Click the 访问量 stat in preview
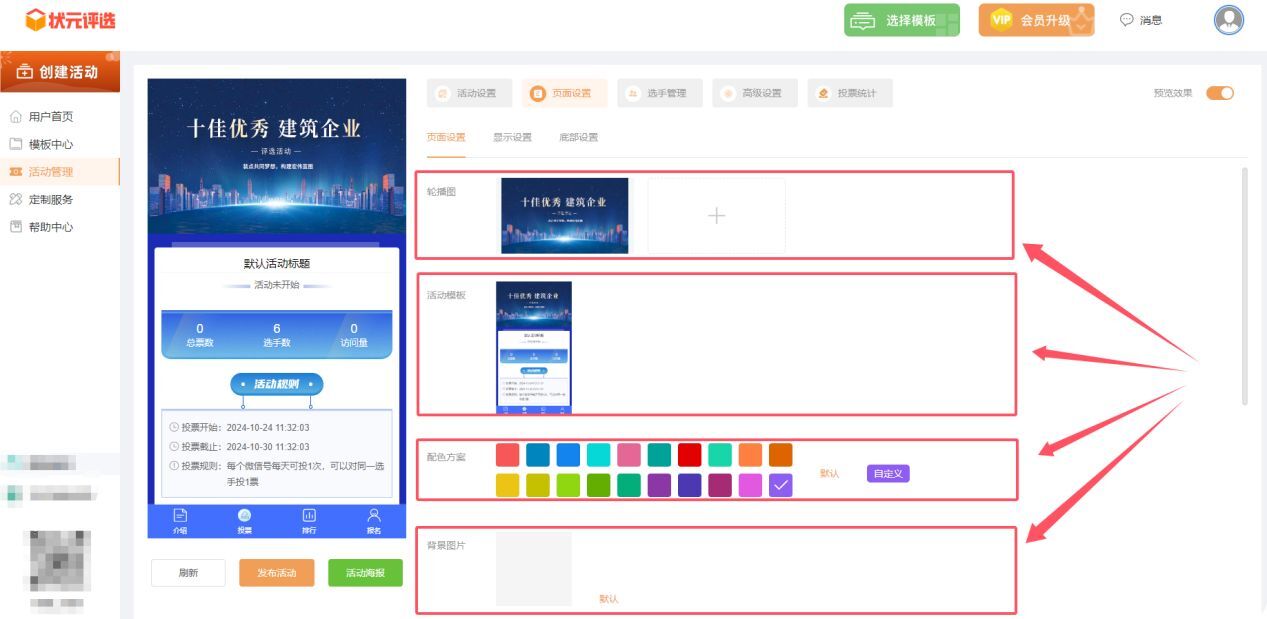This screenshot has height=619, width=1267. click(x=354, y=335)
